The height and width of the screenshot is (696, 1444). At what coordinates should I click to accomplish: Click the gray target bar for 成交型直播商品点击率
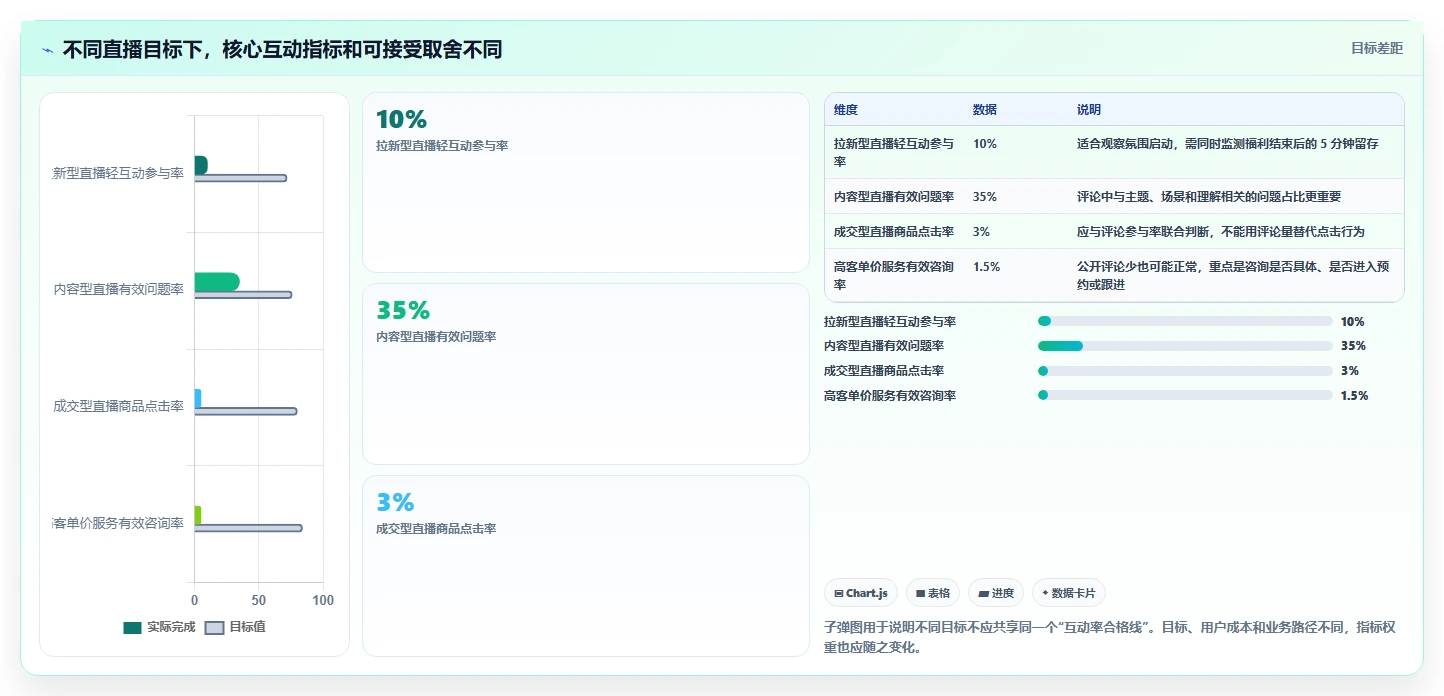coord(245,411)
